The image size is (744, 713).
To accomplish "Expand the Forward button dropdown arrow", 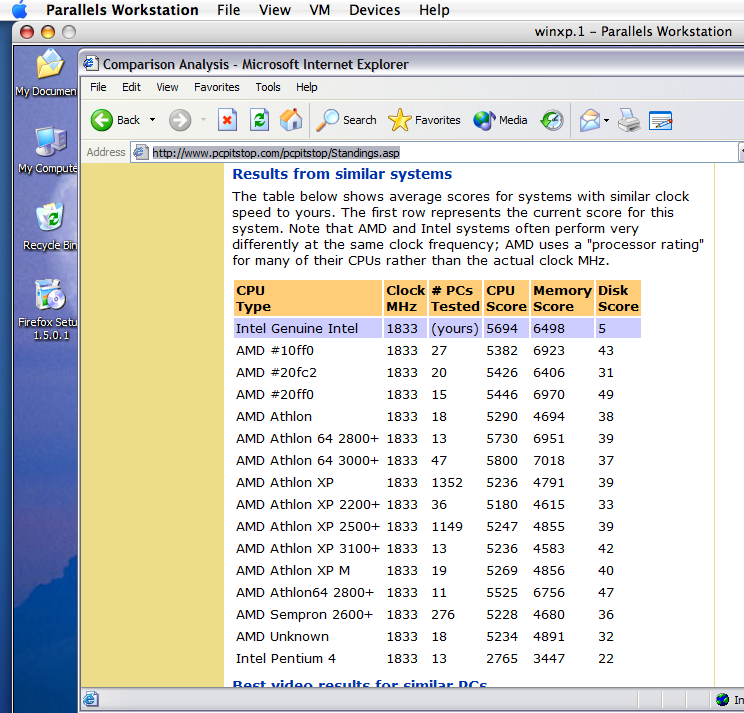I will click(x=203, y=120).
